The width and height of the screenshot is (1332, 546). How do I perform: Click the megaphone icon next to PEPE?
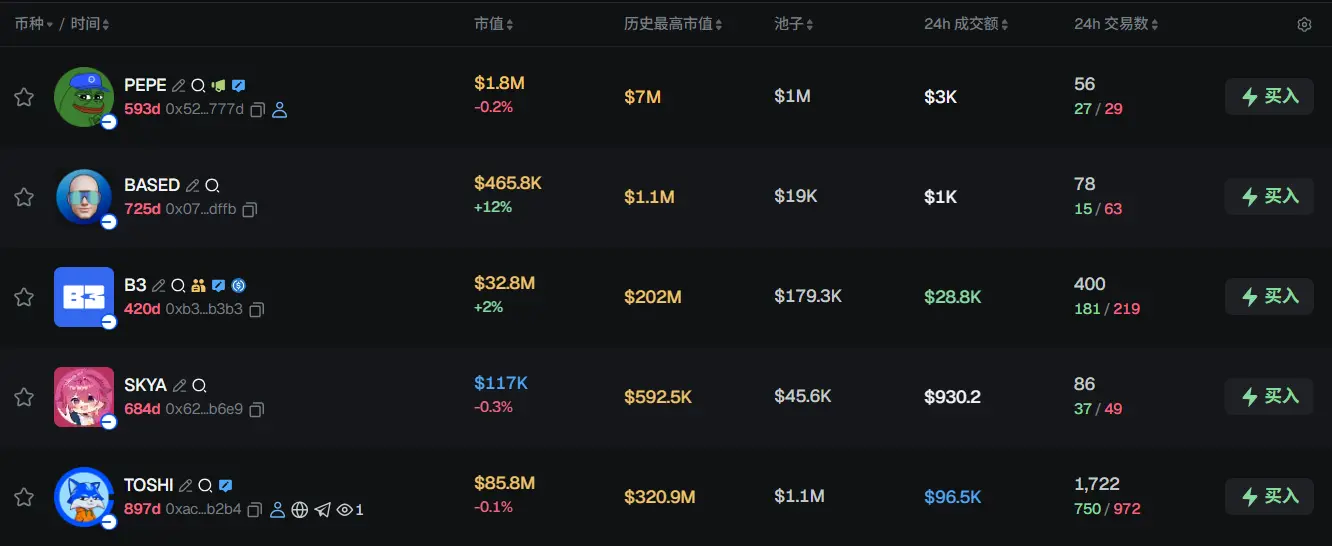[x=219, y=86]
